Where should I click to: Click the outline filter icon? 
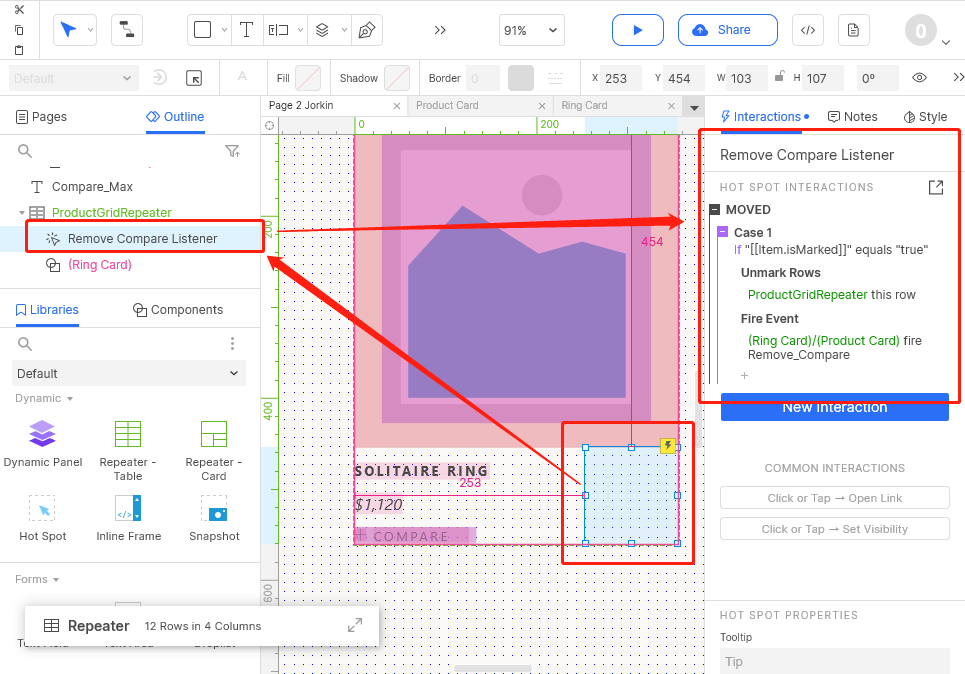[x=232, y=151]
